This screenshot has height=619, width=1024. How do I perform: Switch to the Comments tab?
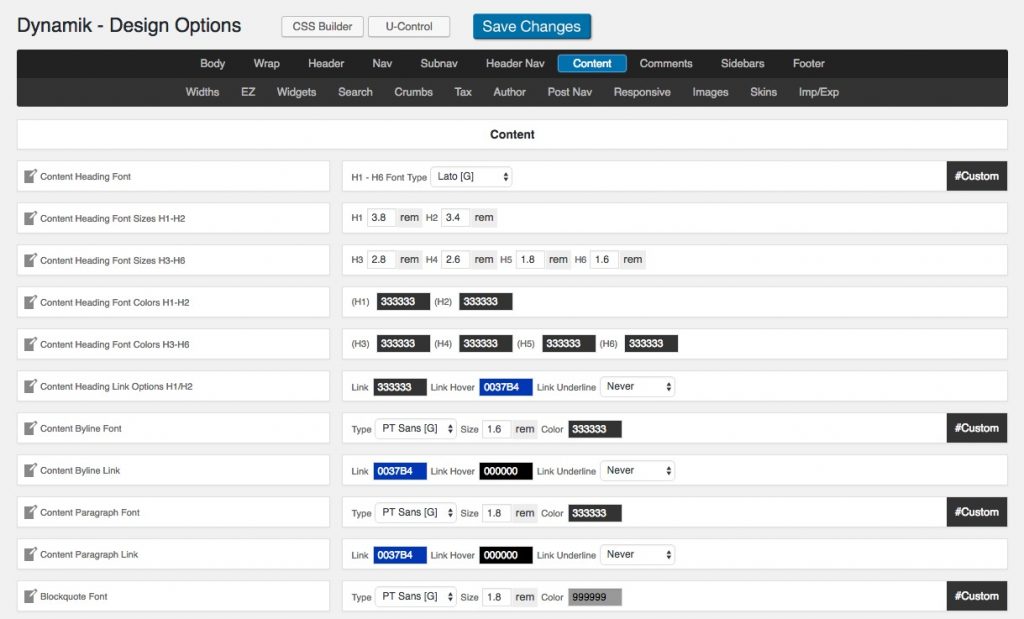coord(665,63)
